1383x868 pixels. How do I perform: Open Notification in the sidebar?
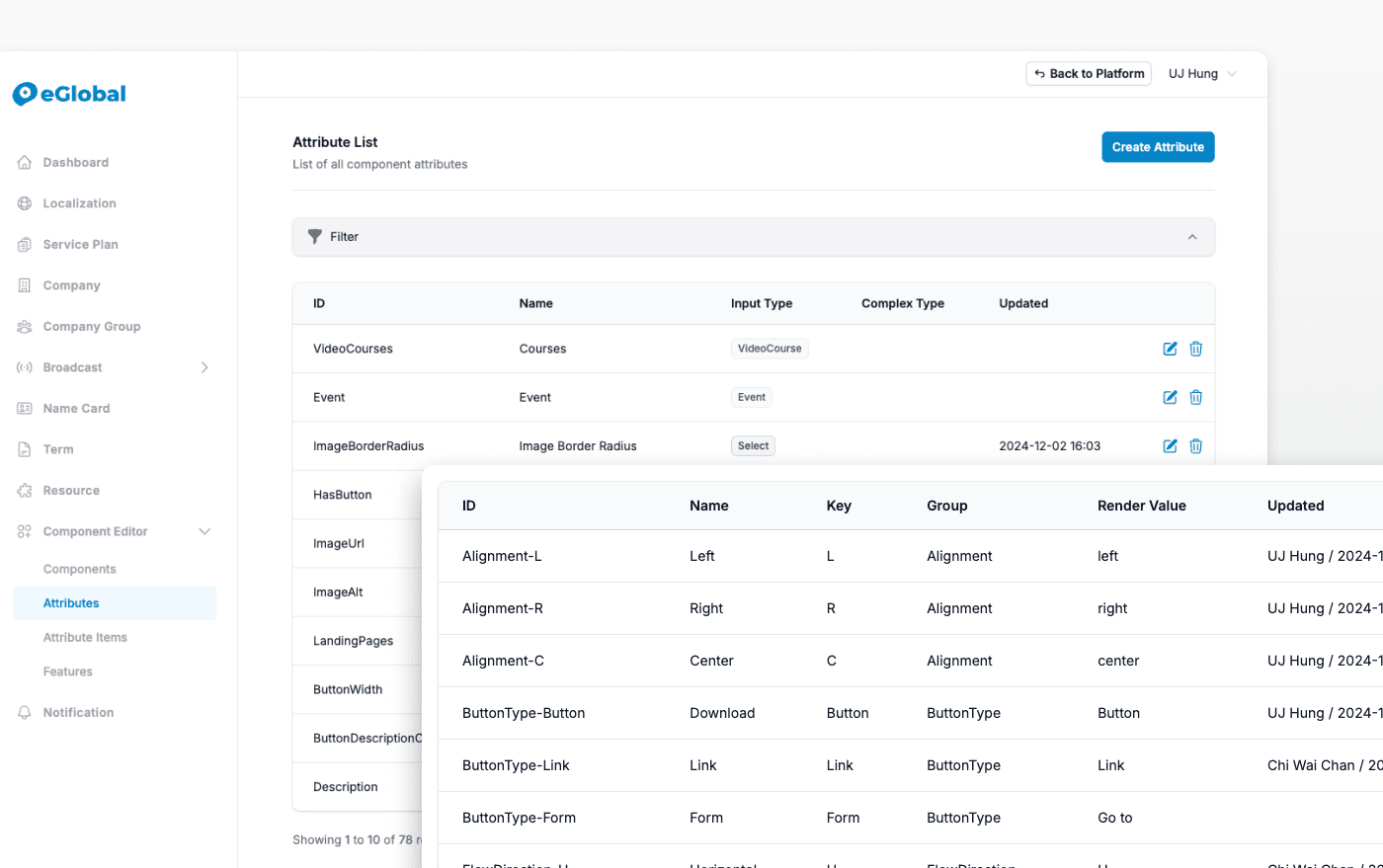(78, 713)
